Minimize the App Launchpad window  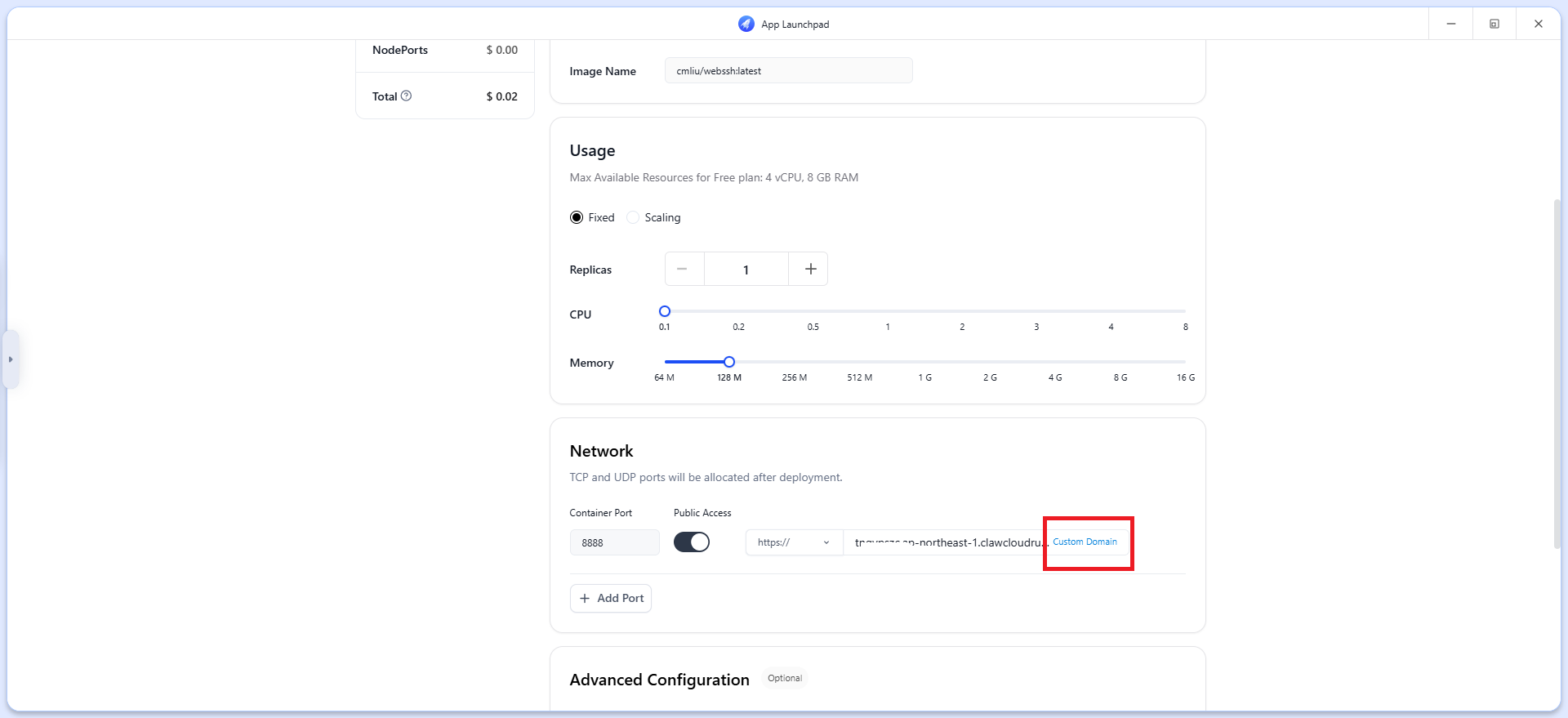pyautogui.click(x=1450, y=24)
